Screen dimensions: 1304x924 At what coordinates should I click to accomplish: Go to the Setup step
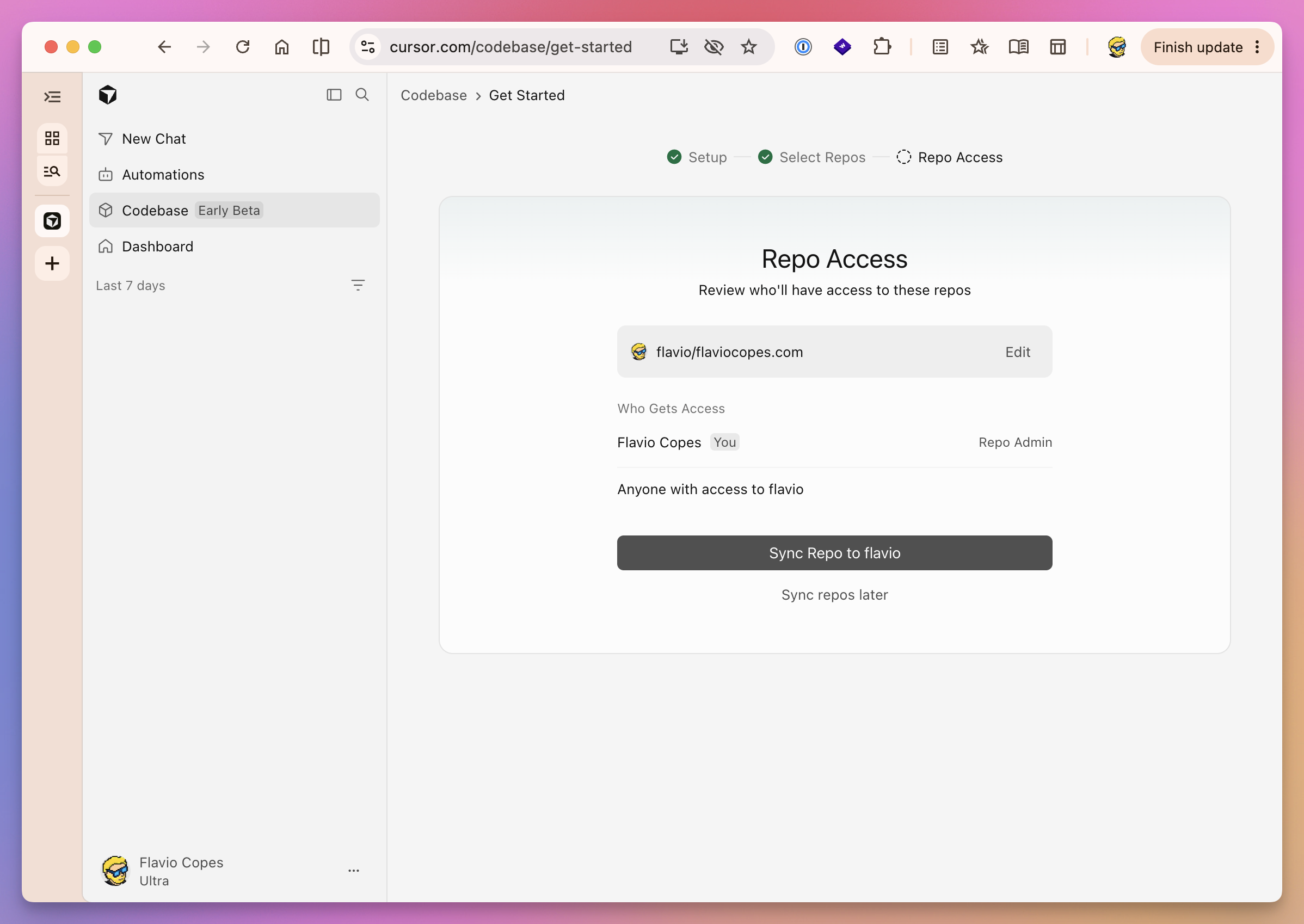point(697,157)
